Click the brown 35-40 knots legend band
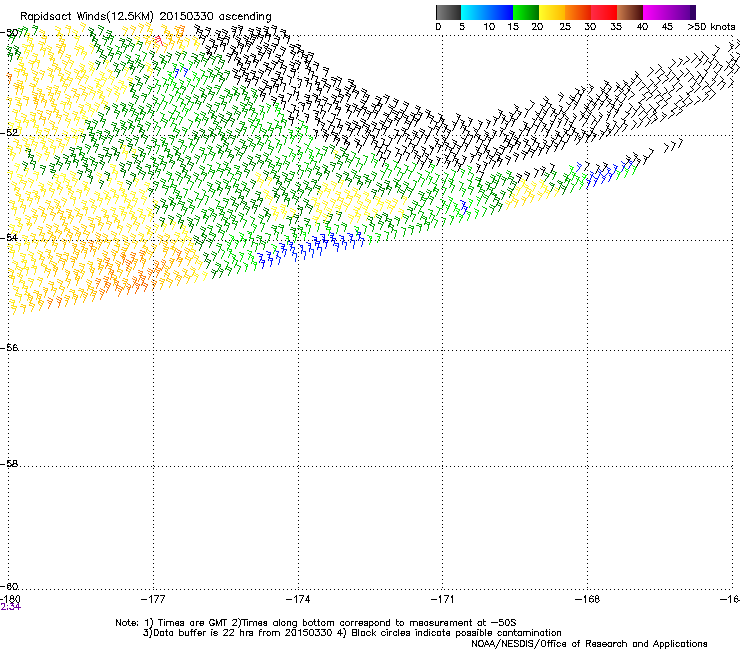Image resolution: width=740 pixels, height=650 pixels. [x=630, y=12]
